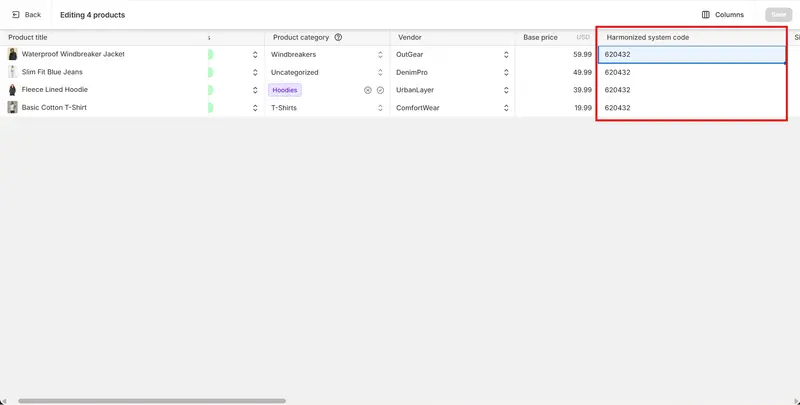
Task: Click the Product title column header
Action: [28, 37]
